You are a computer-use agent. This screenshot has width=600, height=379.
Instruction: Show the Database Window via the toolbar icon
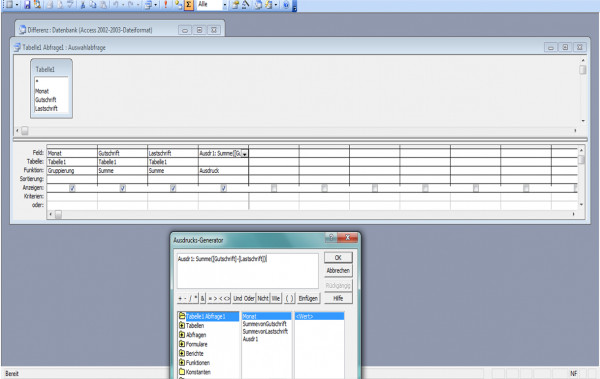click(x=259, y=5)
